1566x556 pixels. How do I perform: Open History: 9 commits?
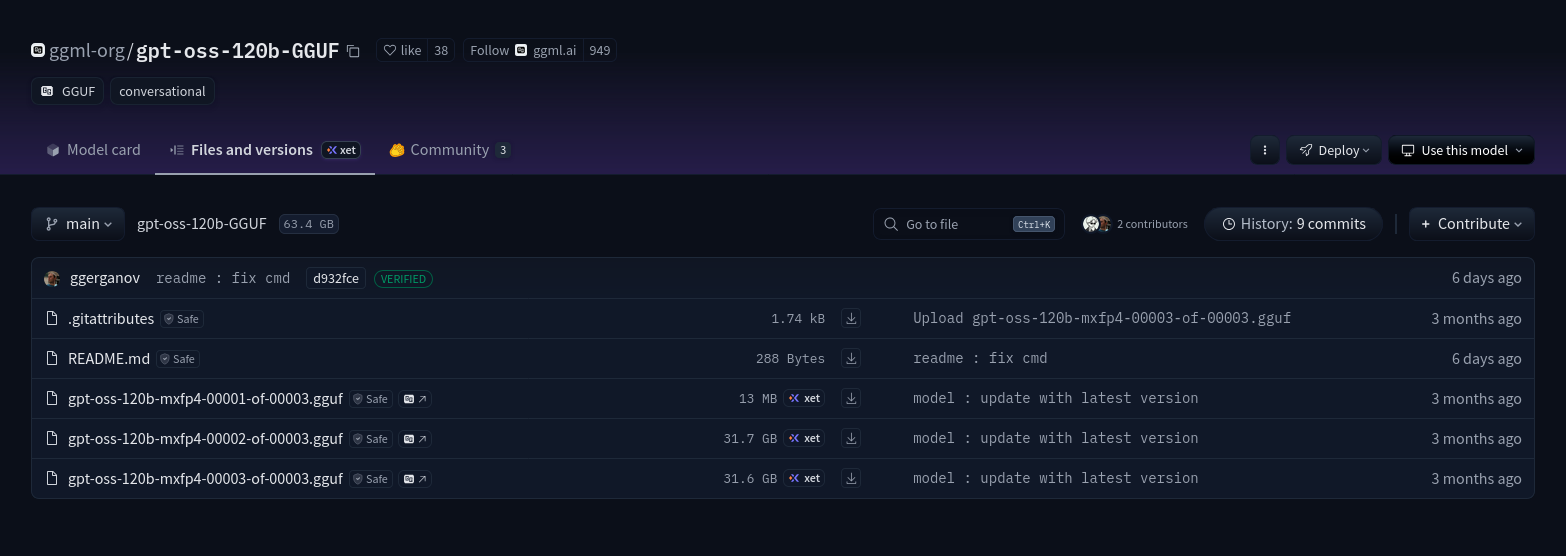click(x=1293, y=224)
